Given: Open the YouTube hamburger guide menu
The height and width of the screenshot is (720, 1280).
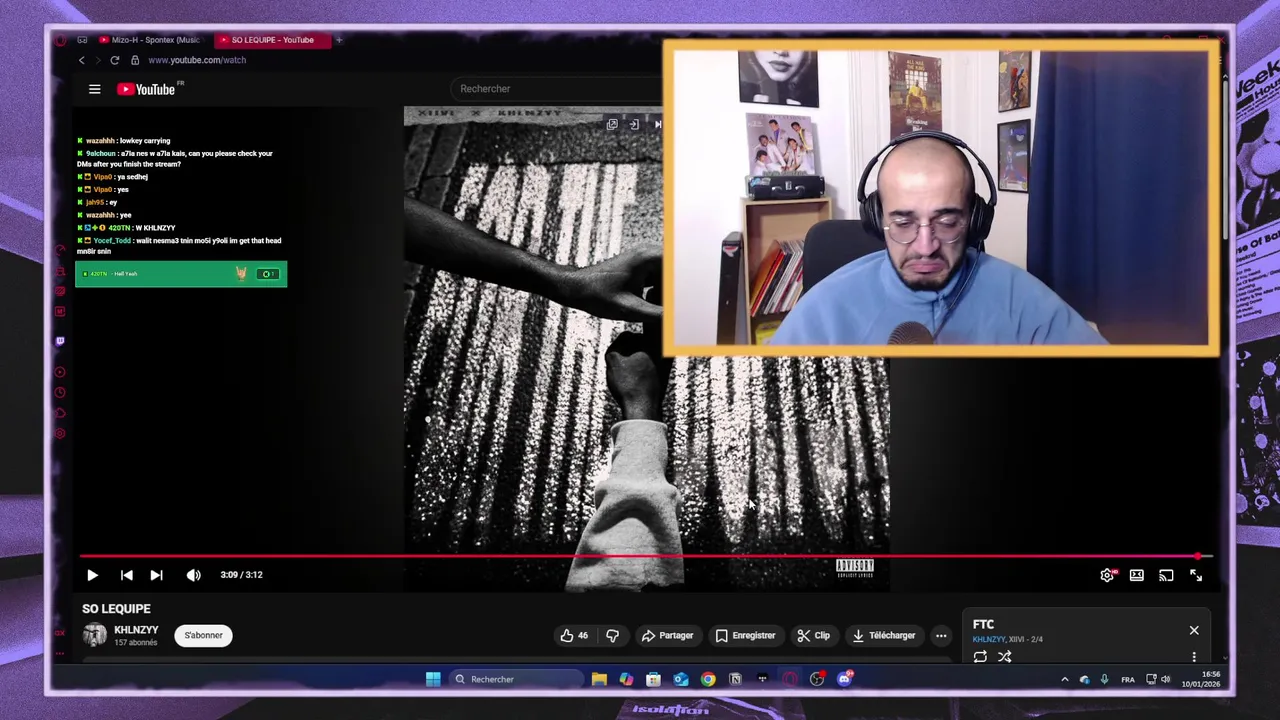Looking at the screenshot, I should point(95,89).
